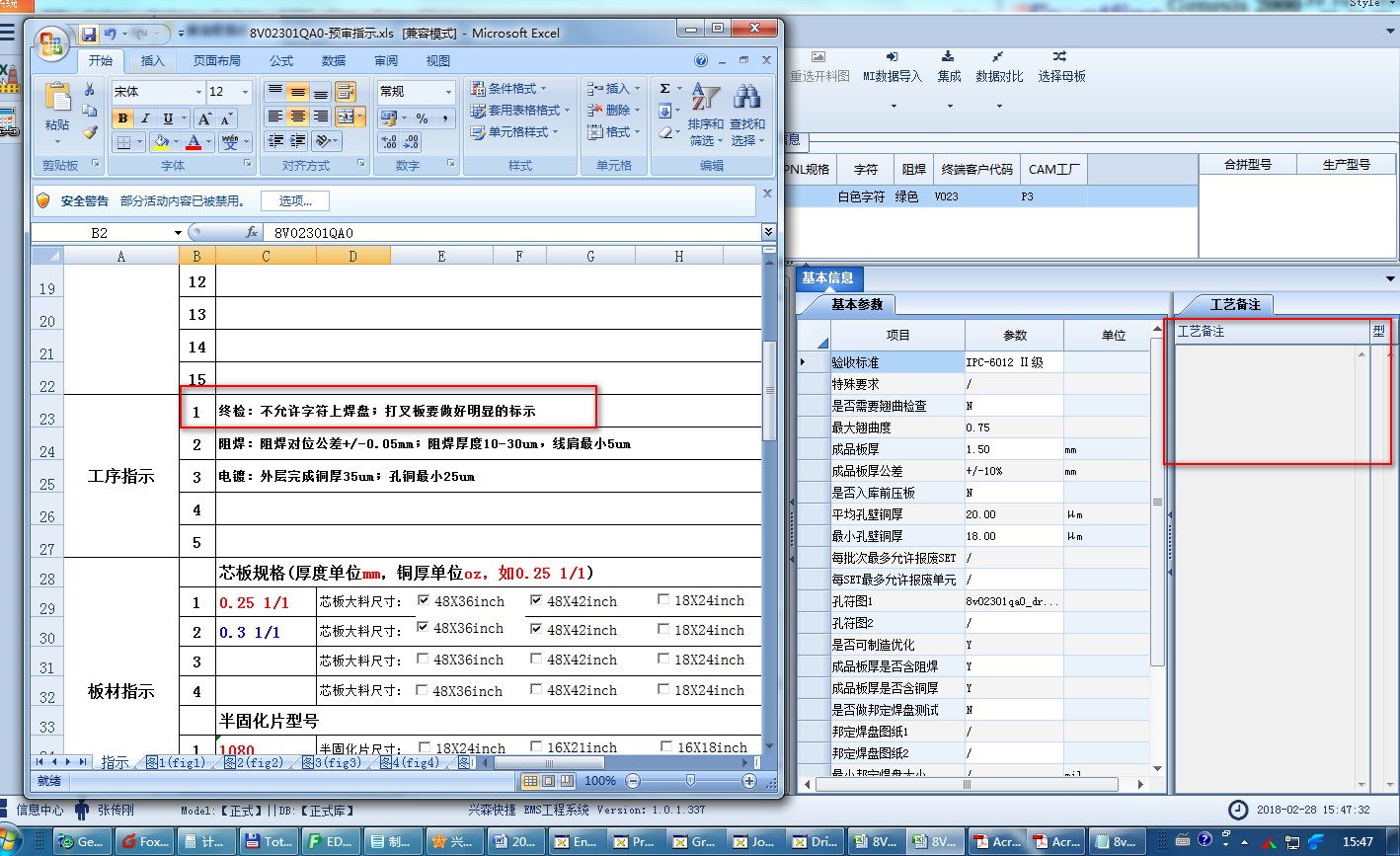This screenshot has width=1400, height=856.
Task: Click the fx insert function icon
Action: click(x=253, y=233)
